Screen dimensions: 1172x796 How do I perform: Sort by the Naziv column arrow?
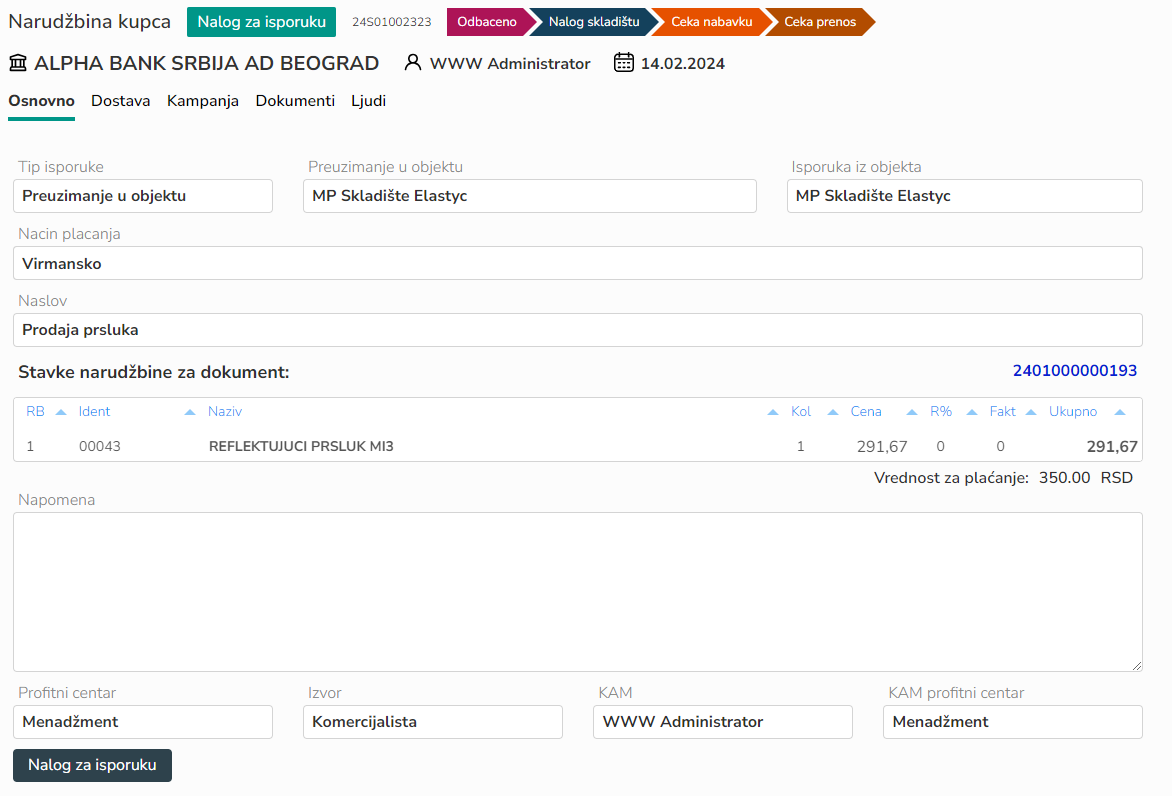(773, 412)
